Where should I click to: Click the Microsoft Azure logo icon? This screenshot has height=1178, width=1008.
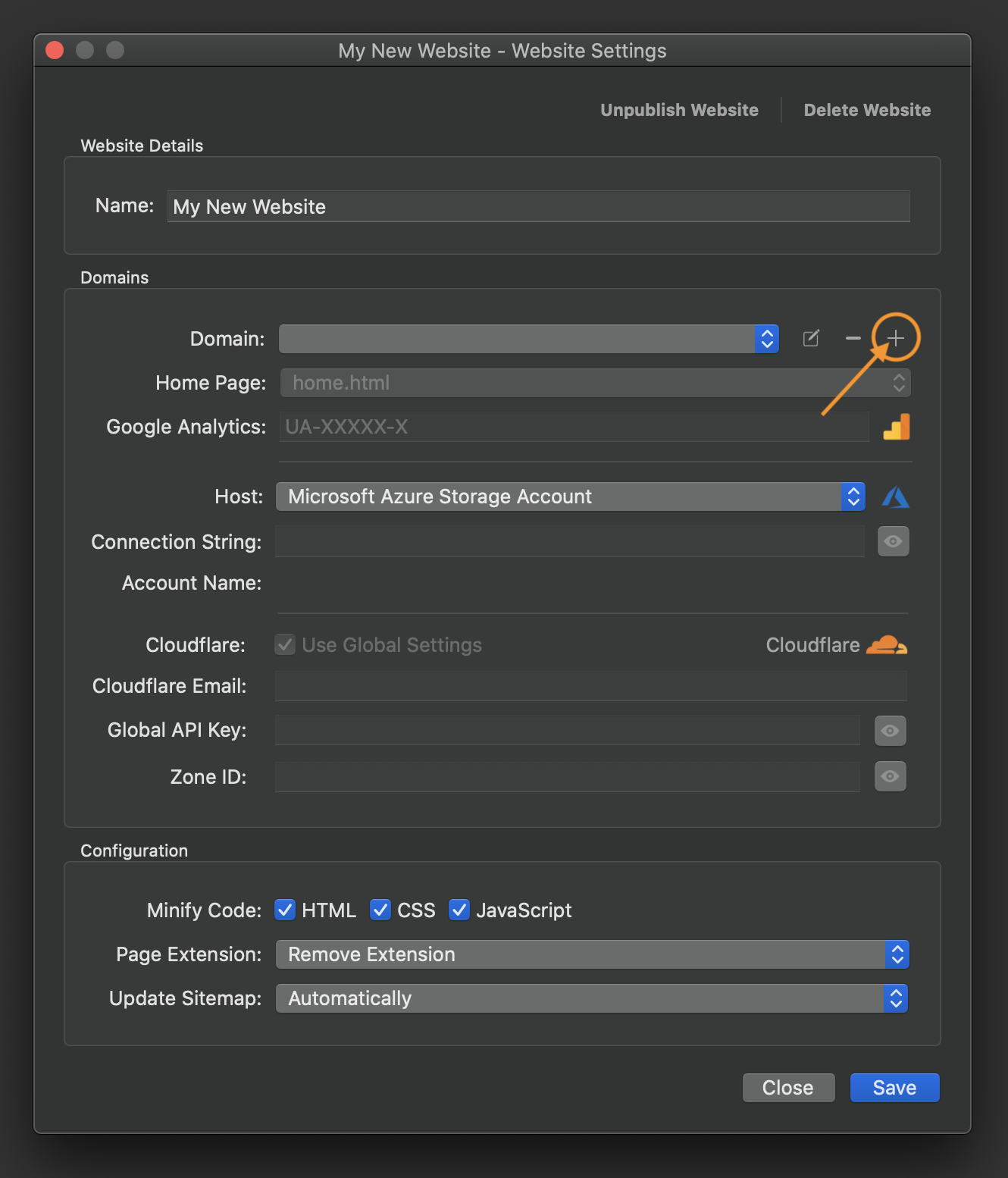[x=895, y=497]
